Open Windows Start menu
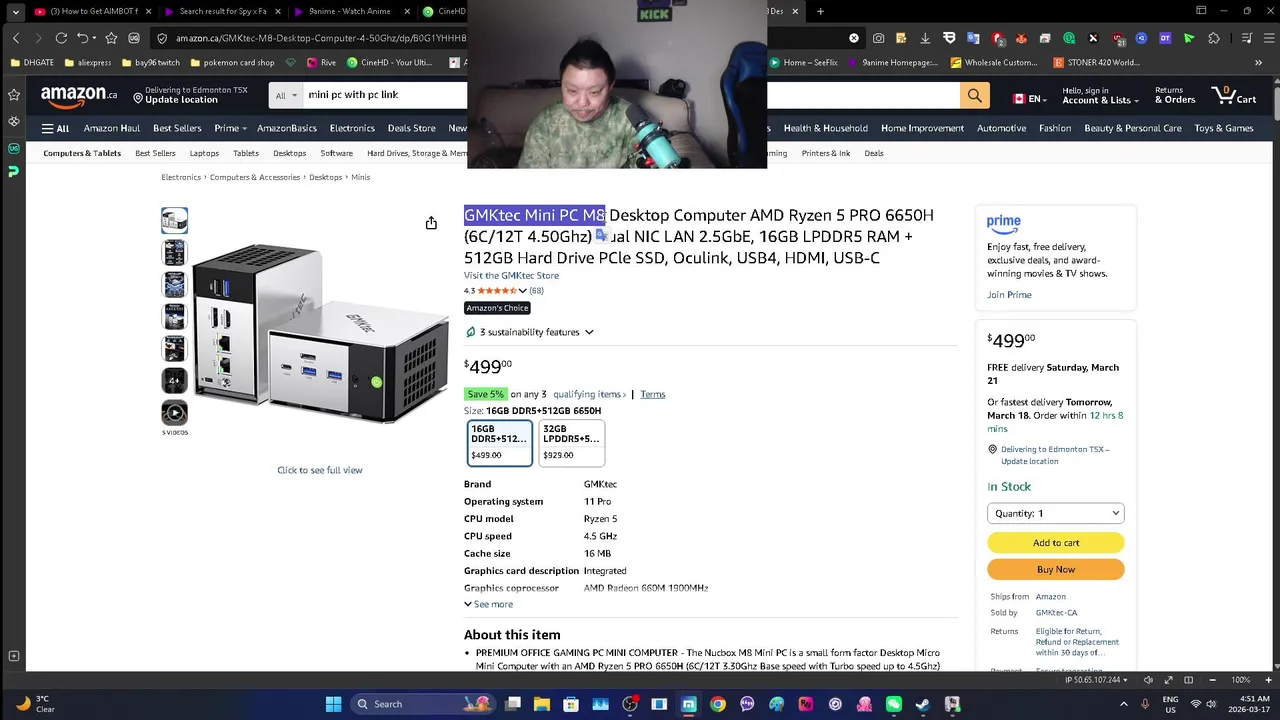The height and width of the screenshot is (720, 1280). pos(333,704)
